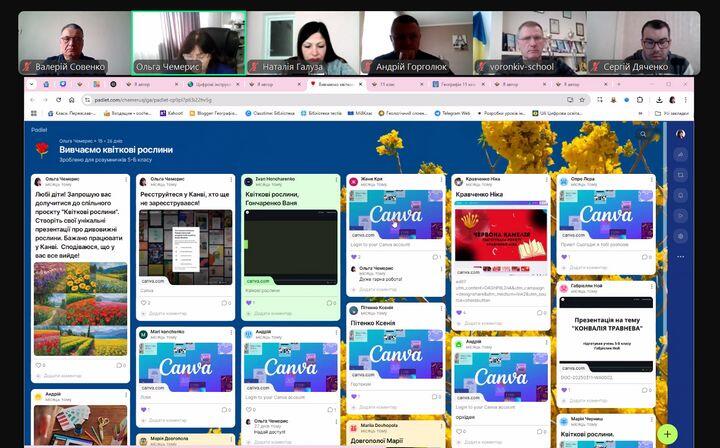
Task: Click the comment icon on Ольга Чемерис welcome post
Action: tap(118, 365)
